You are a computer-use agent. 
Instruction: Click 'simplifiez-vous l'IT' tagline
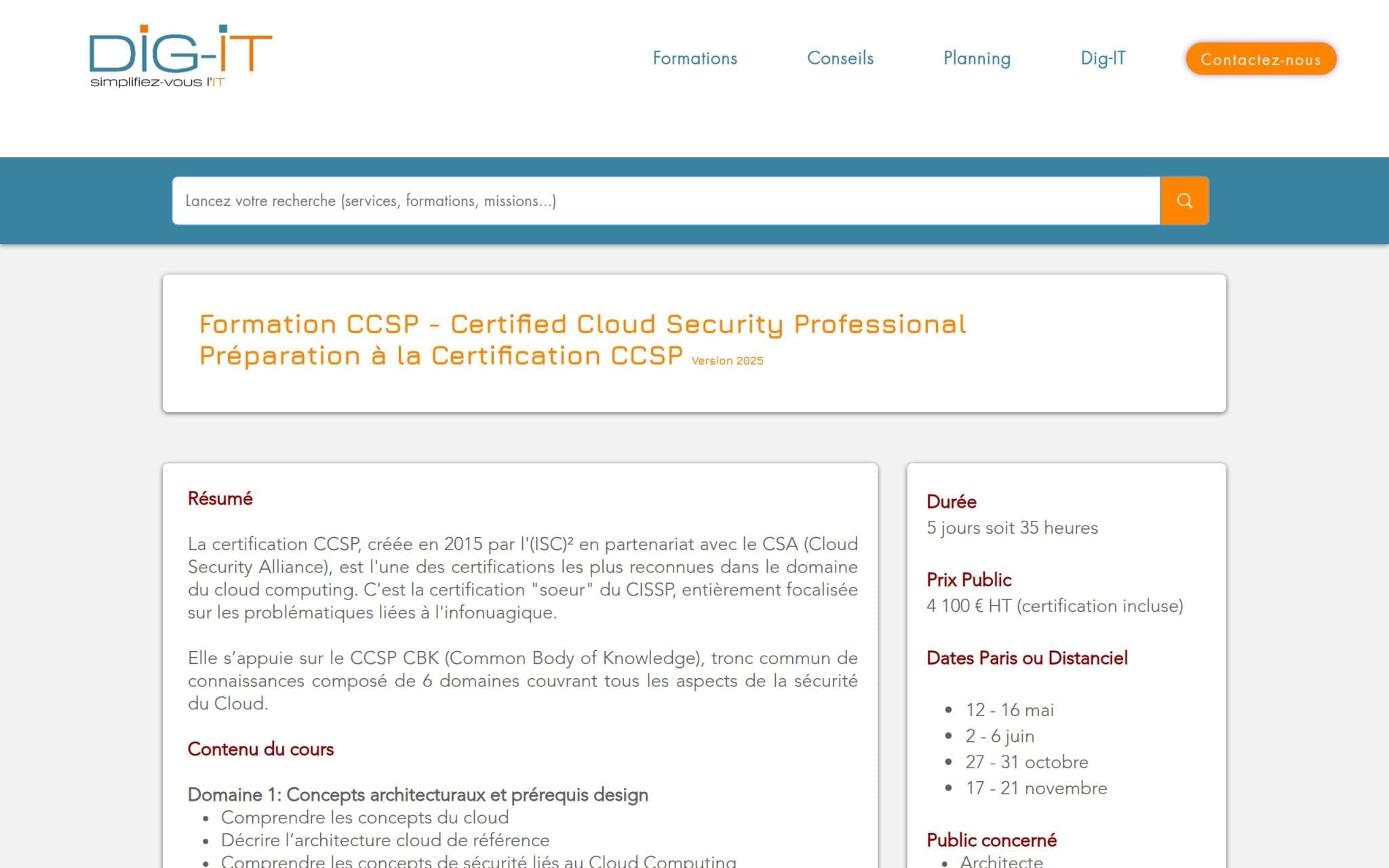coord(157,82)
